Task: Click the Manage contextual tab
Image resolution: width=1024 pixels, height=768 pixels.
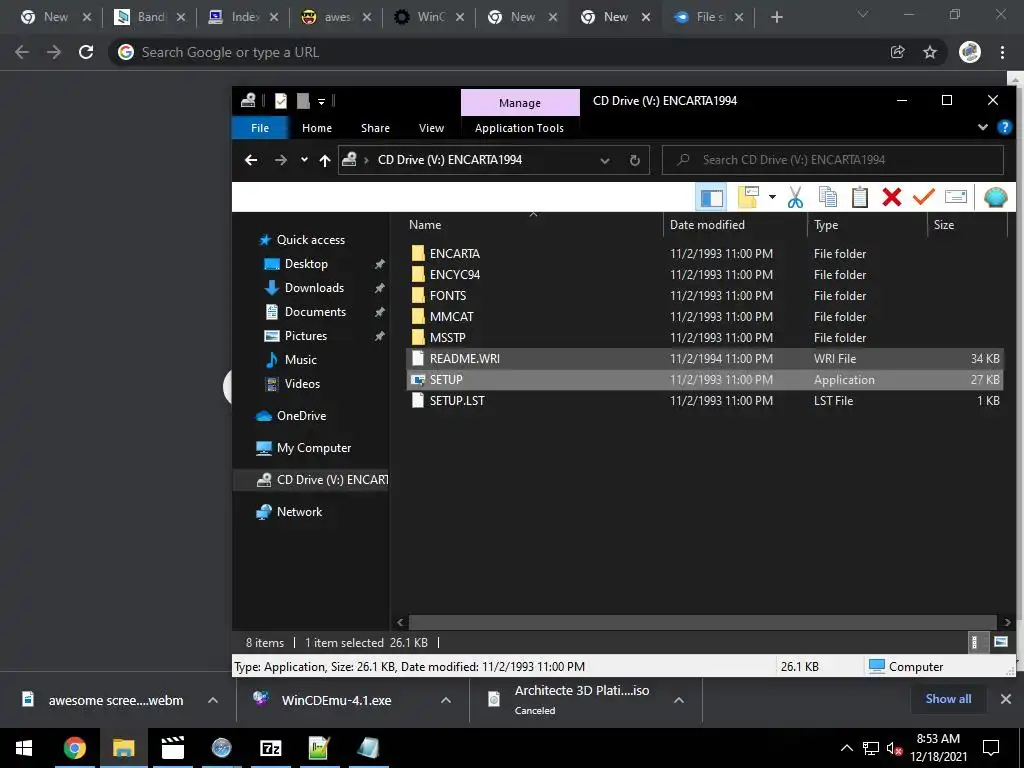Action: coord(520,103)
